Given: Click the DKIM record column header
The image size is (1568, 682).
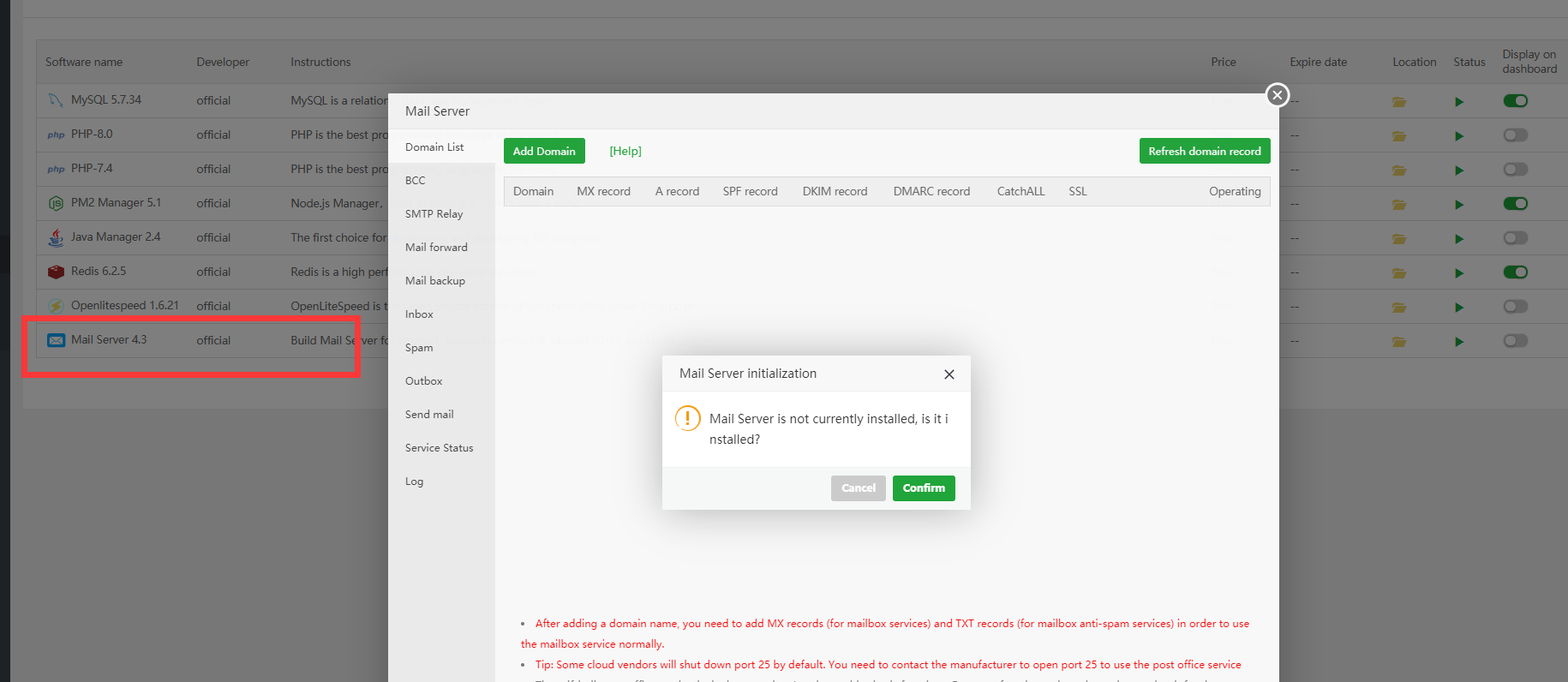Looking at the screenshot, I should pyautogui.click(x=835, y=191).
